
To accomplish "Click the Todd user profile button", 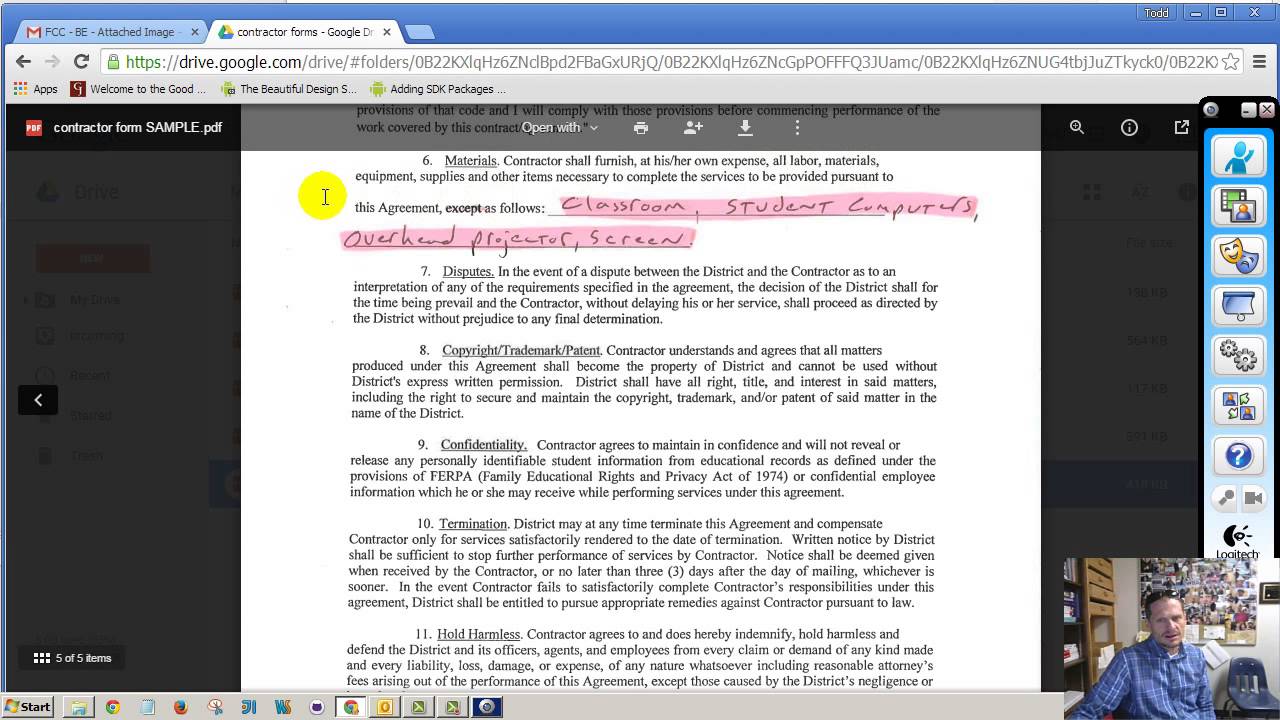I will [1156, 12].
